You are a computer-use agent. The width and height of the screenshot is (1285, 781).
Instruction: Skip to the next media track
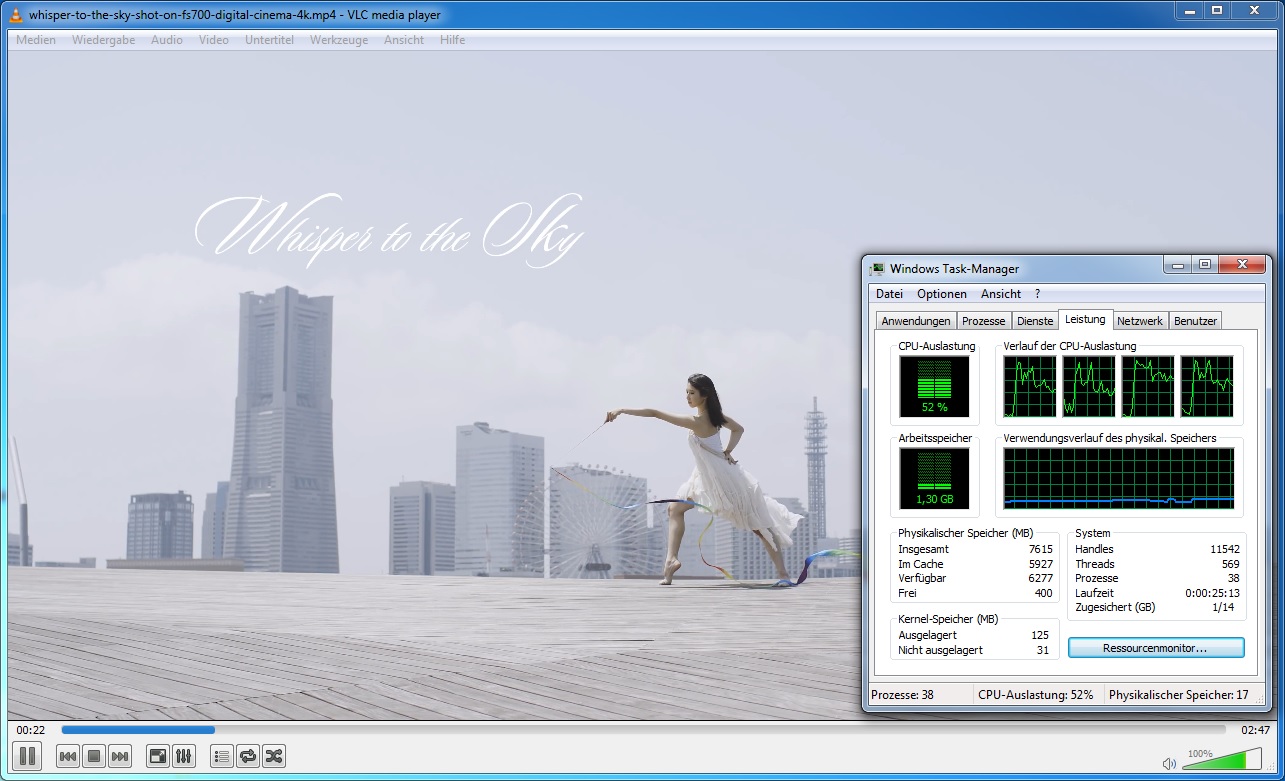(x=120, y=756)
